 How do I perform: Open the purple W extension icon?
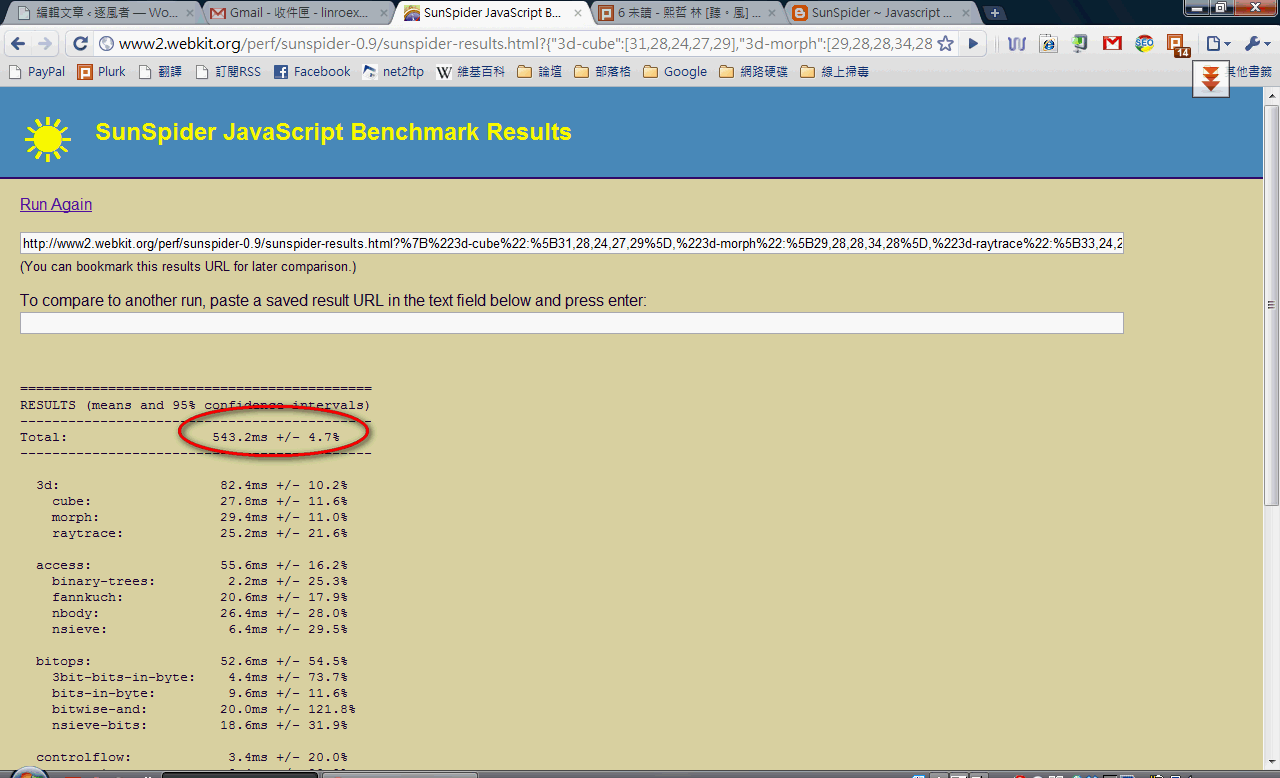click(1017, 44)
